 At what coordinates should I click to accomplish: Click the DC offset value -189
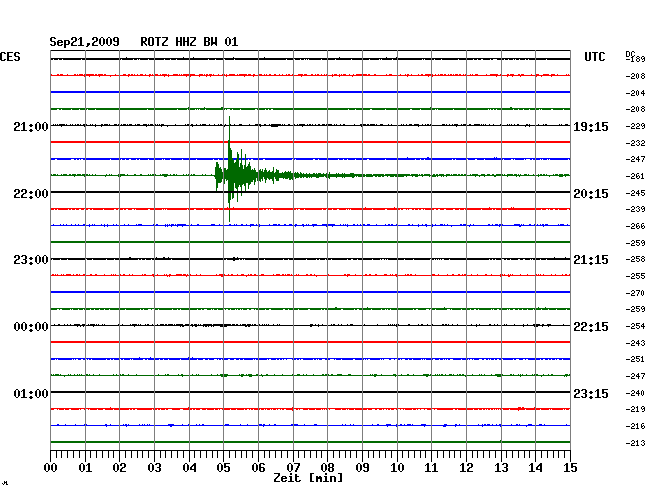click(635, 59)
